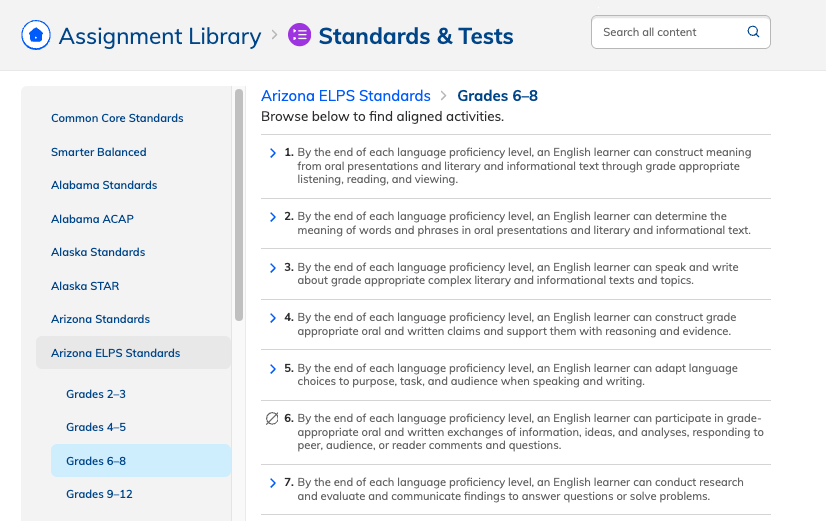The height and width of the screenshot is (521, 826).
Task: Click the home icon beside Assignment Library
Action: [36, 36]
